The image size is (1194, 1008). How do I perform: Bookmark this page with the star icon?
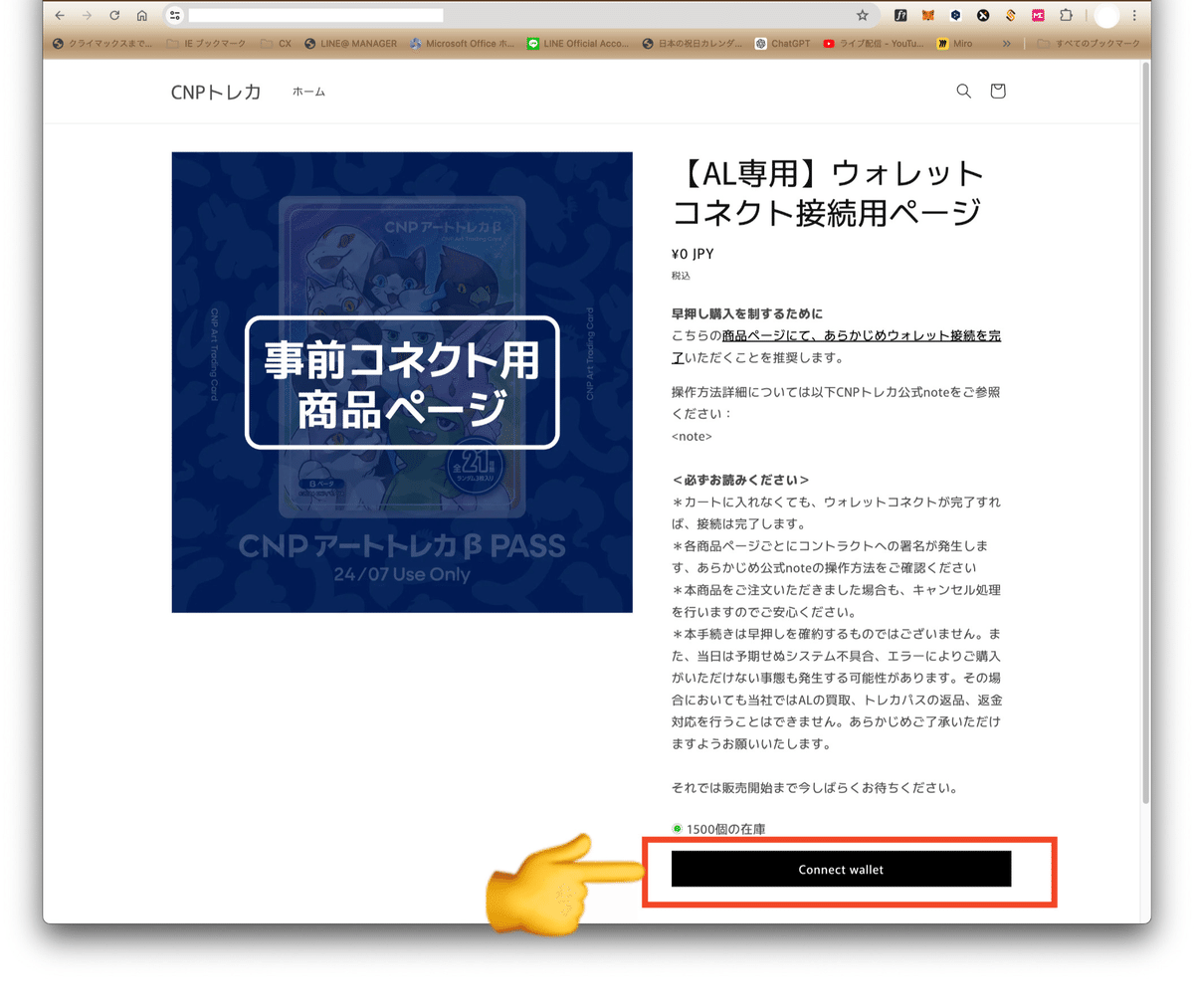(x=863, y=15)
